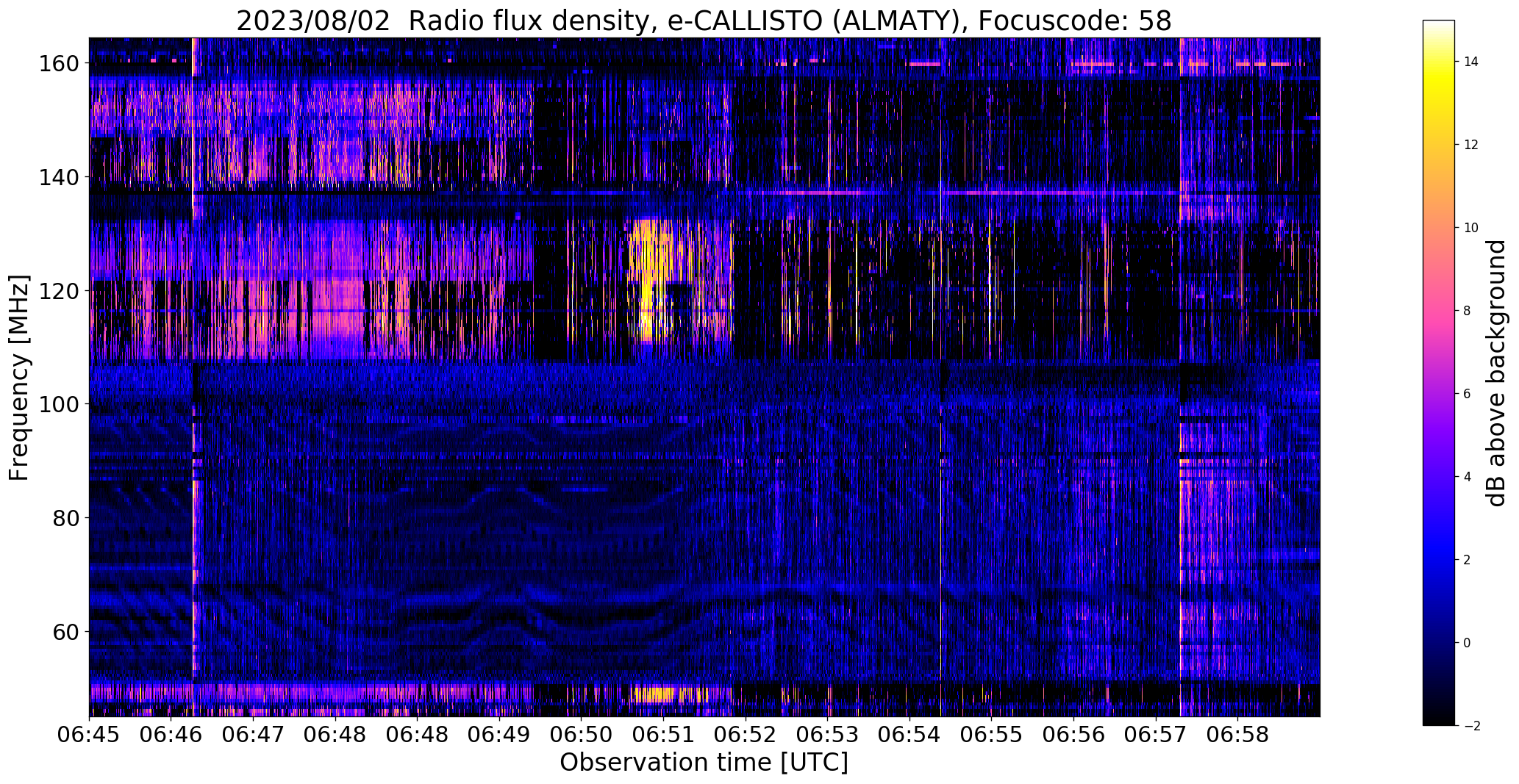Image resolution: width=1519 pixels, height=784 pixels.
Task: Click the white top end of the colorbar
Action: 1439,25
